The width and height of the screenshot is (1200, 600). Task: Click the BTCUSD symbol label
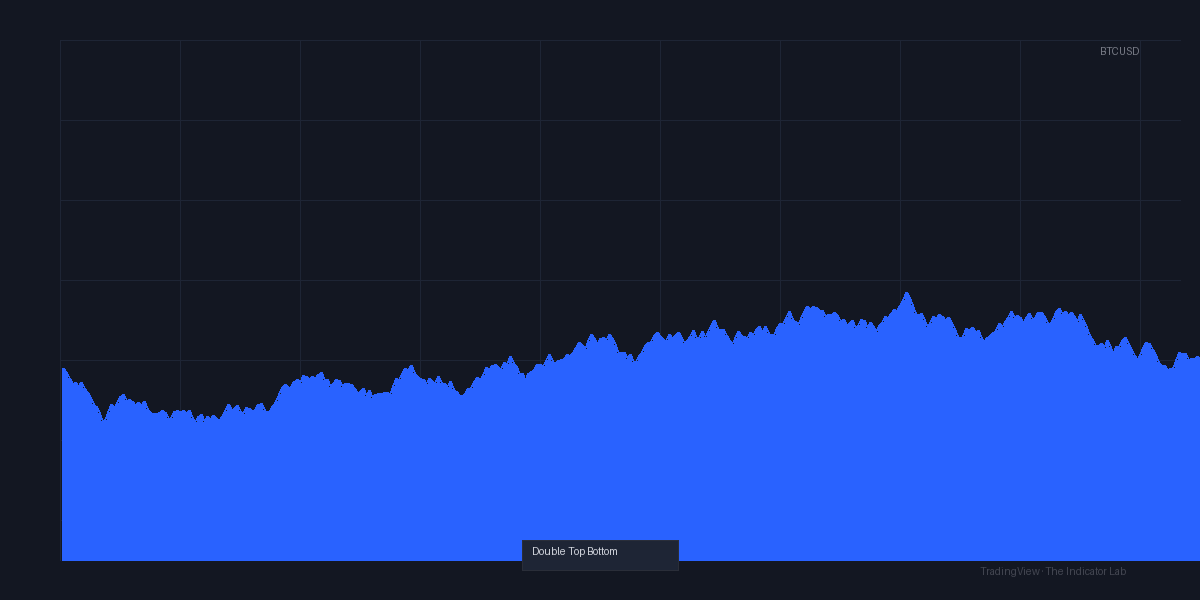coord(1119,51)
